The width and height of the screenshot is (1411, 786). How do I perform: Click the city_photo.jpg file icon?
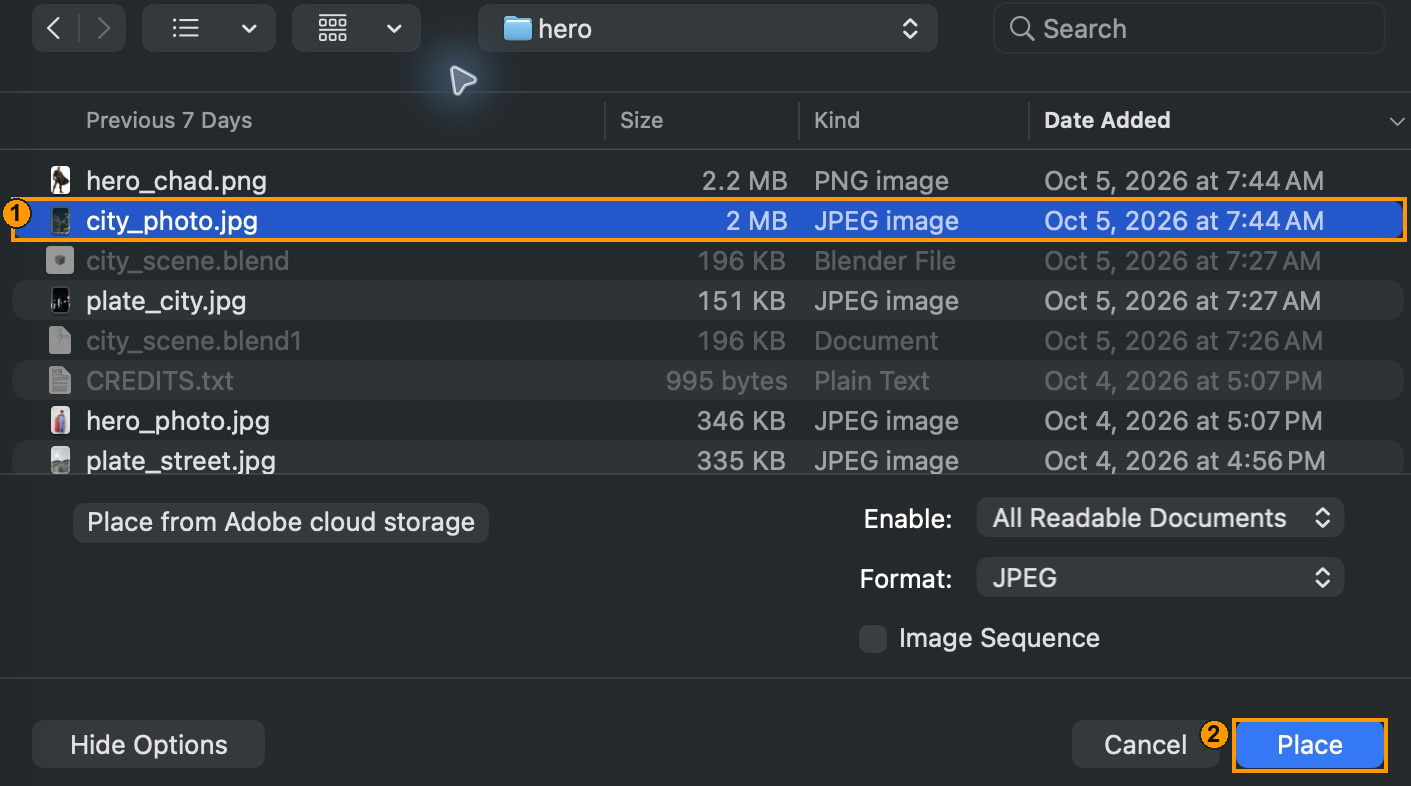click(61, 221)
